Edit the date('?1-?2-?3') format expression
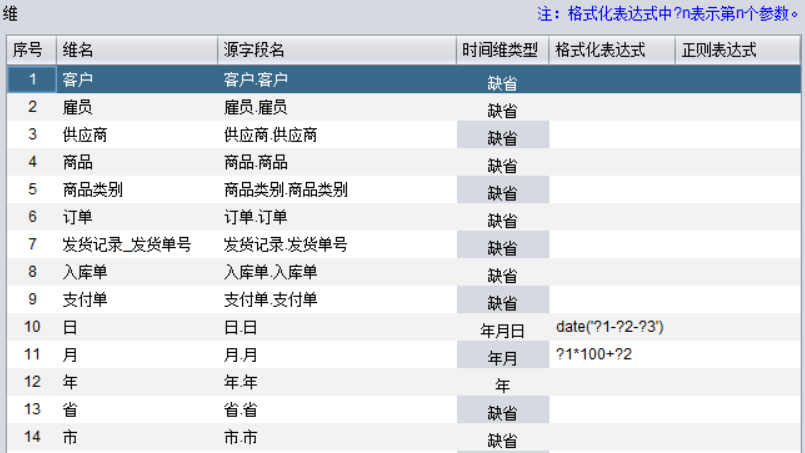 [x=610, y=327]
